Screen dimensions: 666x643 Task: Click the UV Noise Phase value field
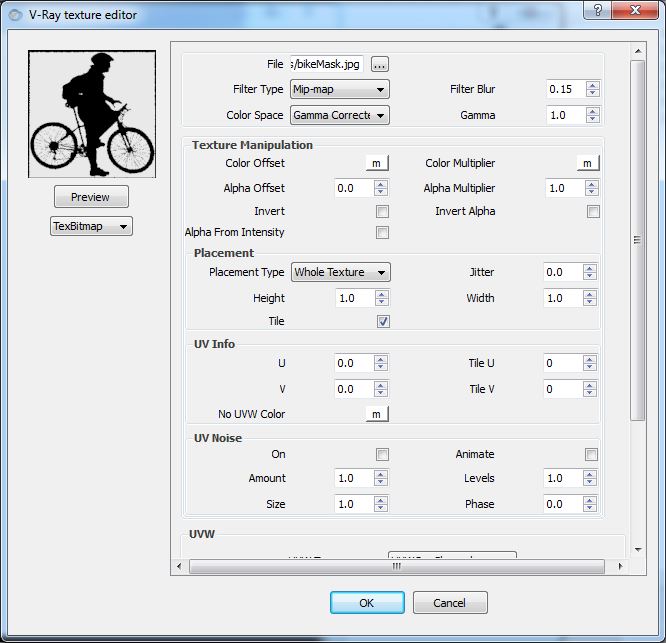563,504
